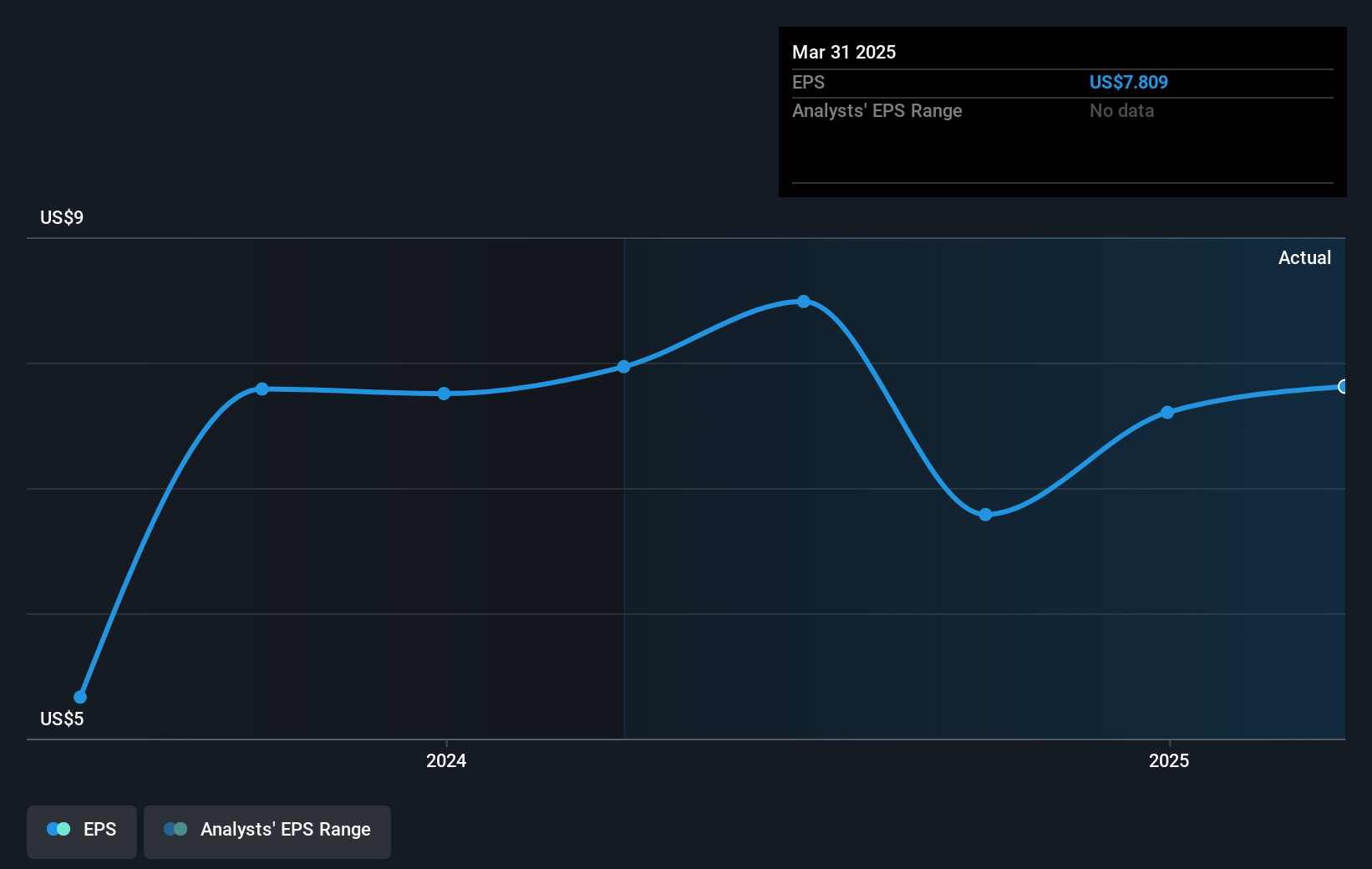Click the EPS data point above the 2025 tick
Viewport: 1372px width, 869px height.
tap(1167, 412)
